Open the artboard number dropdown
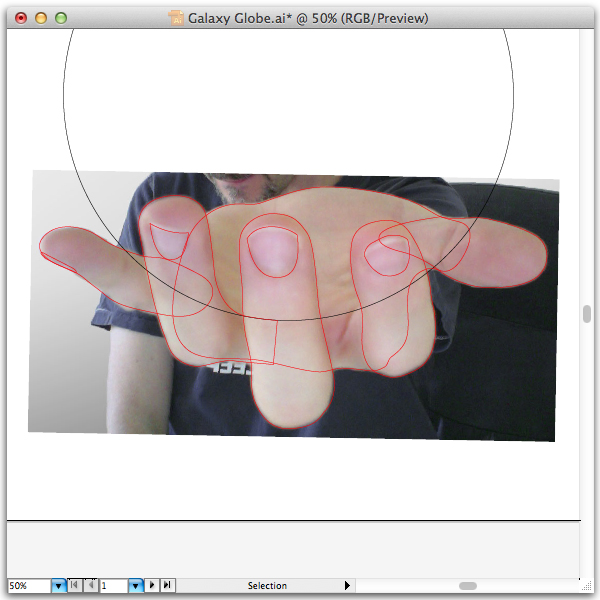Image resolution: width=600 pixels, height=600 pixels. 135,585
